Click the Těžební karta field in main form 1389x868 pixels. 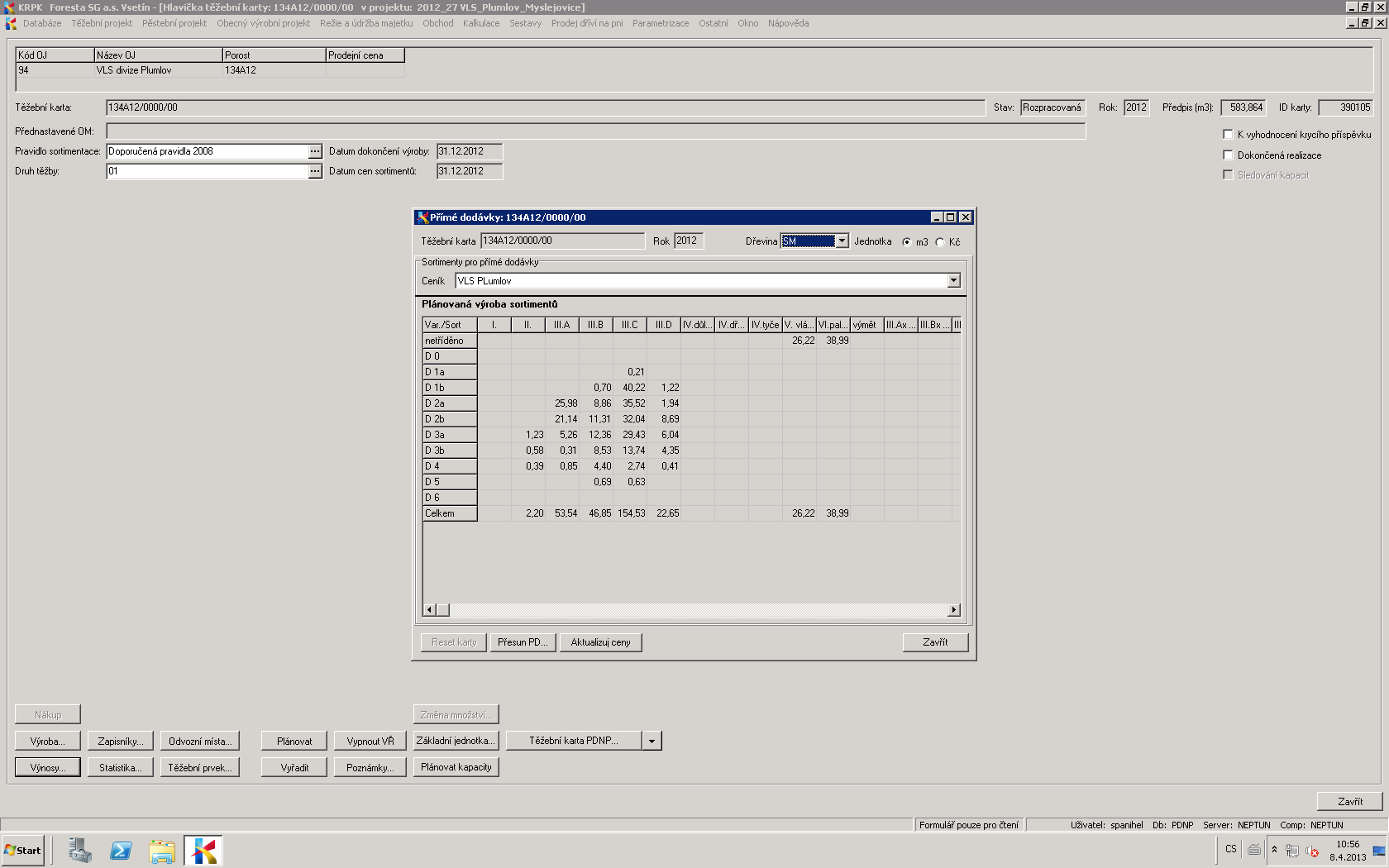546,107
